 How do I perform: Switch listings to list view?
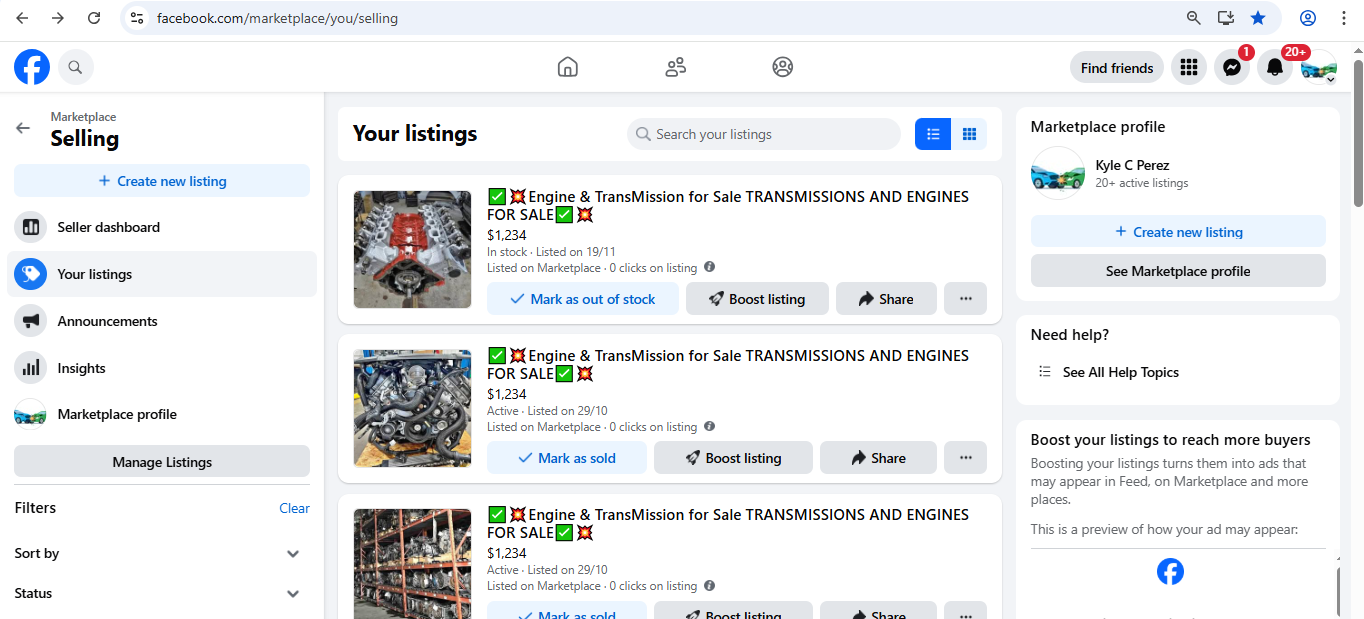pos(933,134)
